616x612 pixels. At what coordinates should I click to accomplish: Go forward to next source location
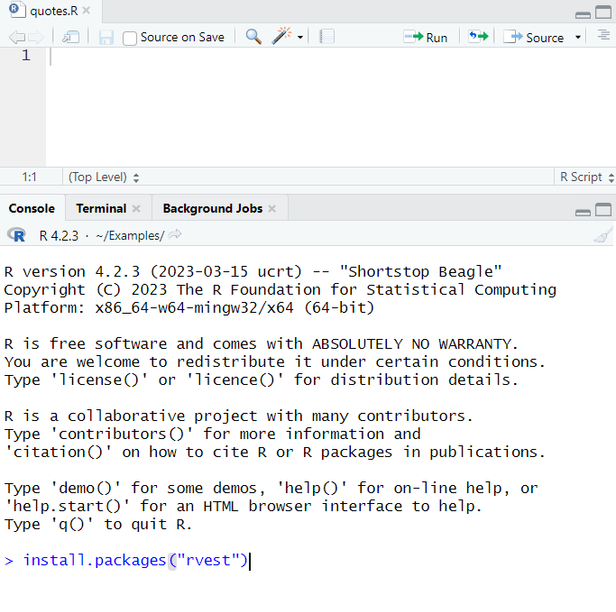tap(36, 37)
